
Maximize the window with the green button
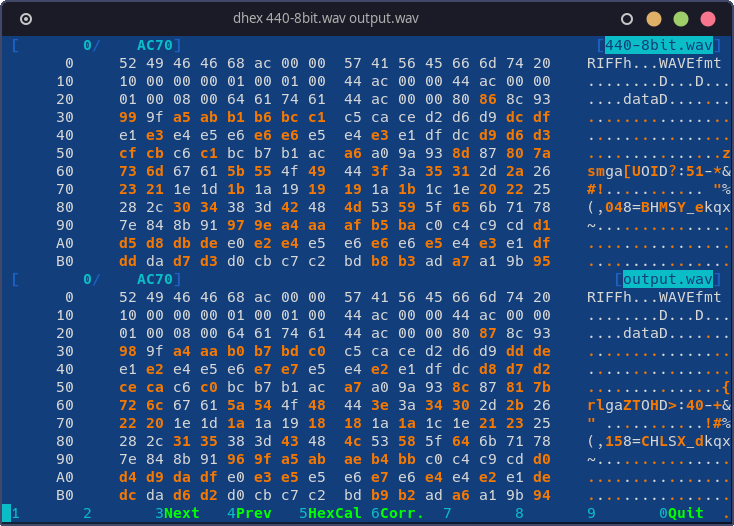click(x=681, y=18)
